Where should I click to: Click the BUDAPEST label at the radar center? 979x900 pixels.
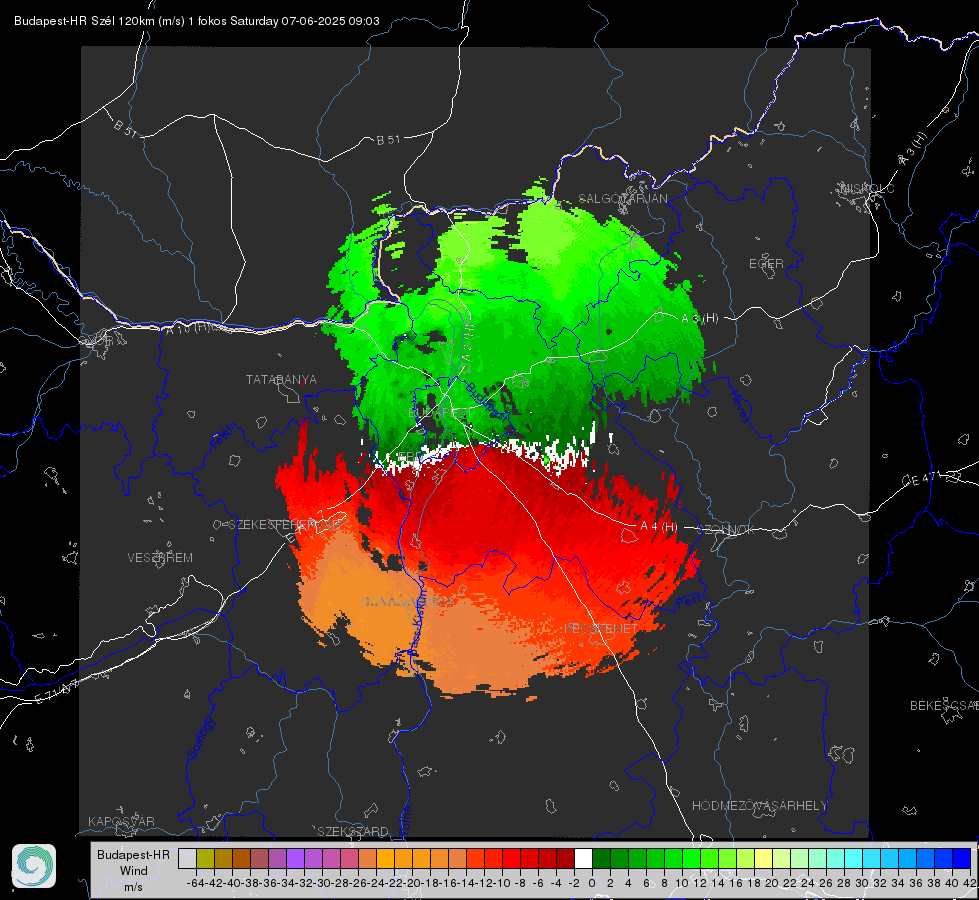440,413
